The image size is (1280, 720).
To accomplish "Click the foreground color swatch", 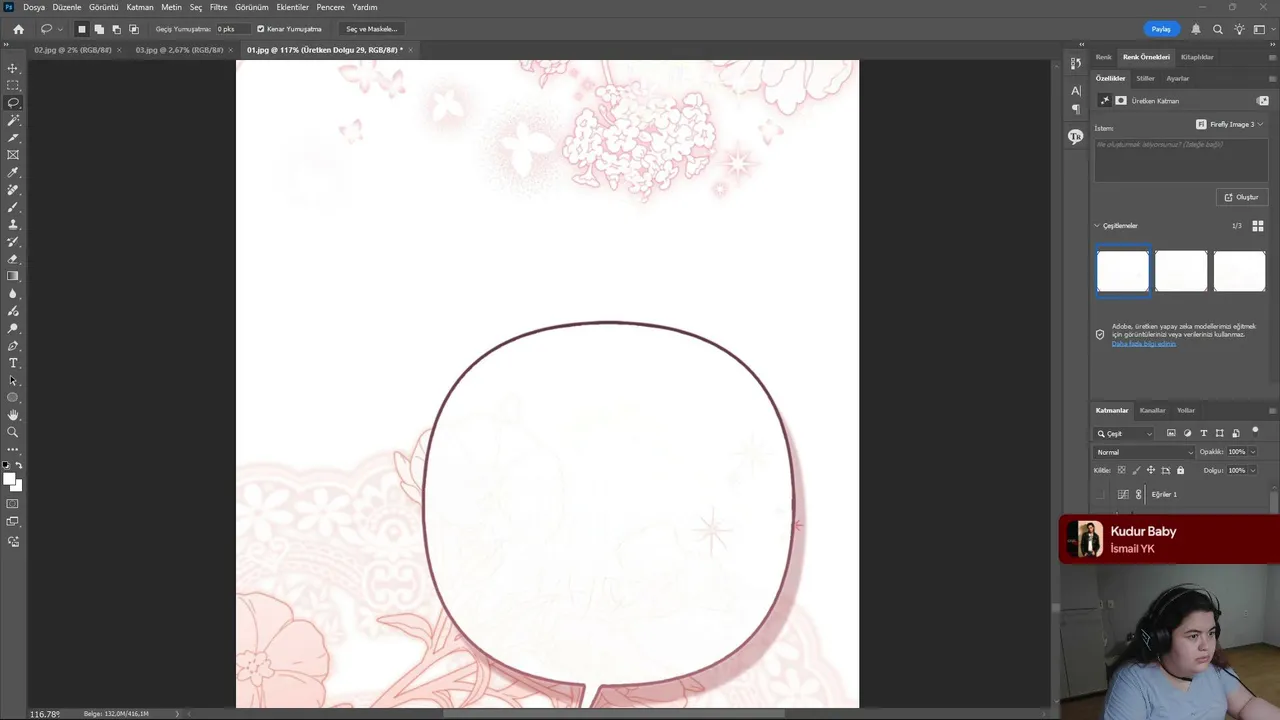I will (x=10, y=479).
